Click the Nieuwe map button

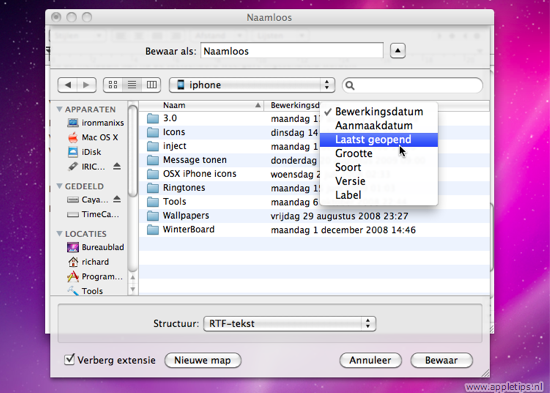pos(202,360)
